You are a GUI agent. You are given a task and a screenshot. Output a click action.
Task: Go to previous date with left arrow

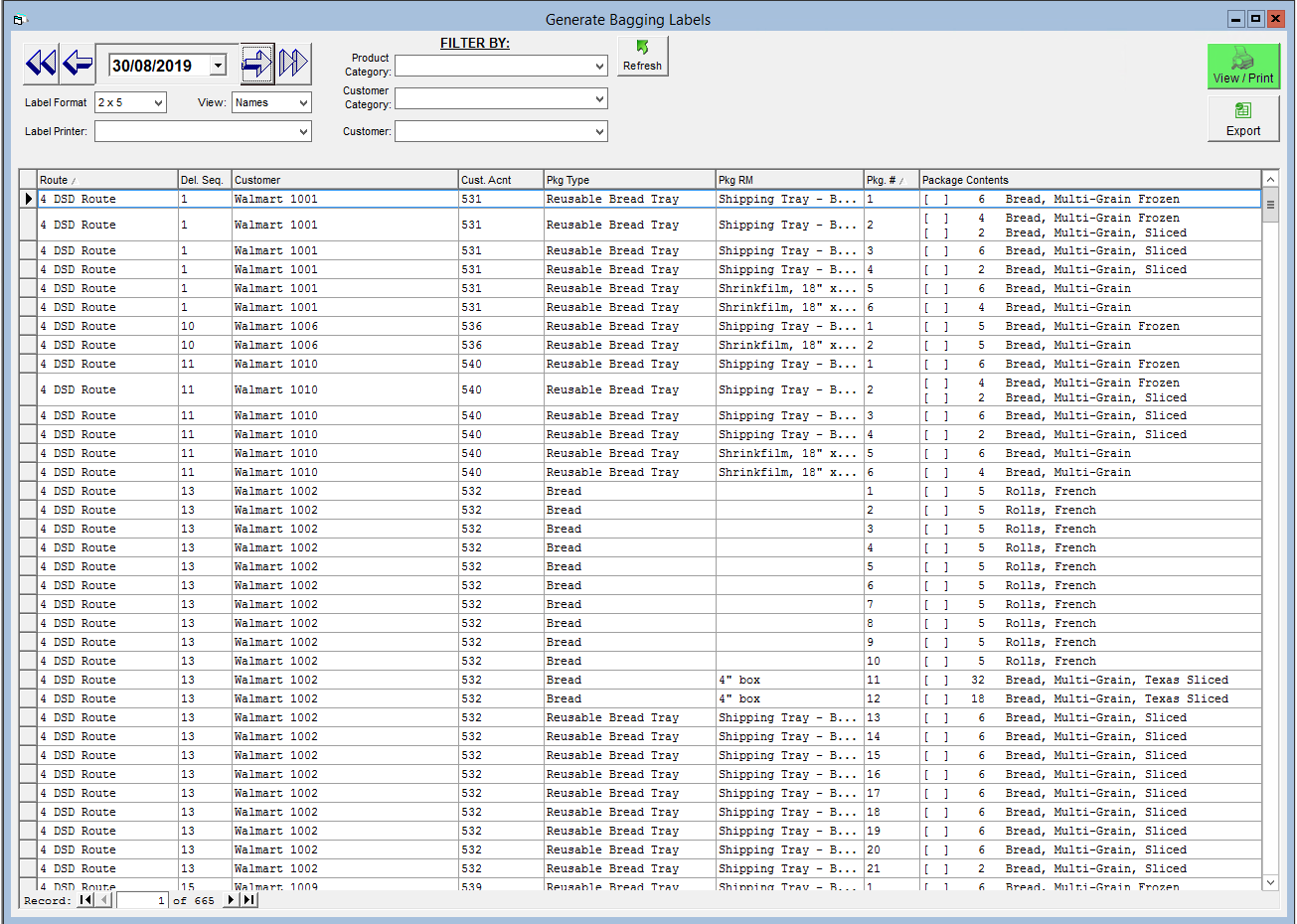tap(78, 64)
